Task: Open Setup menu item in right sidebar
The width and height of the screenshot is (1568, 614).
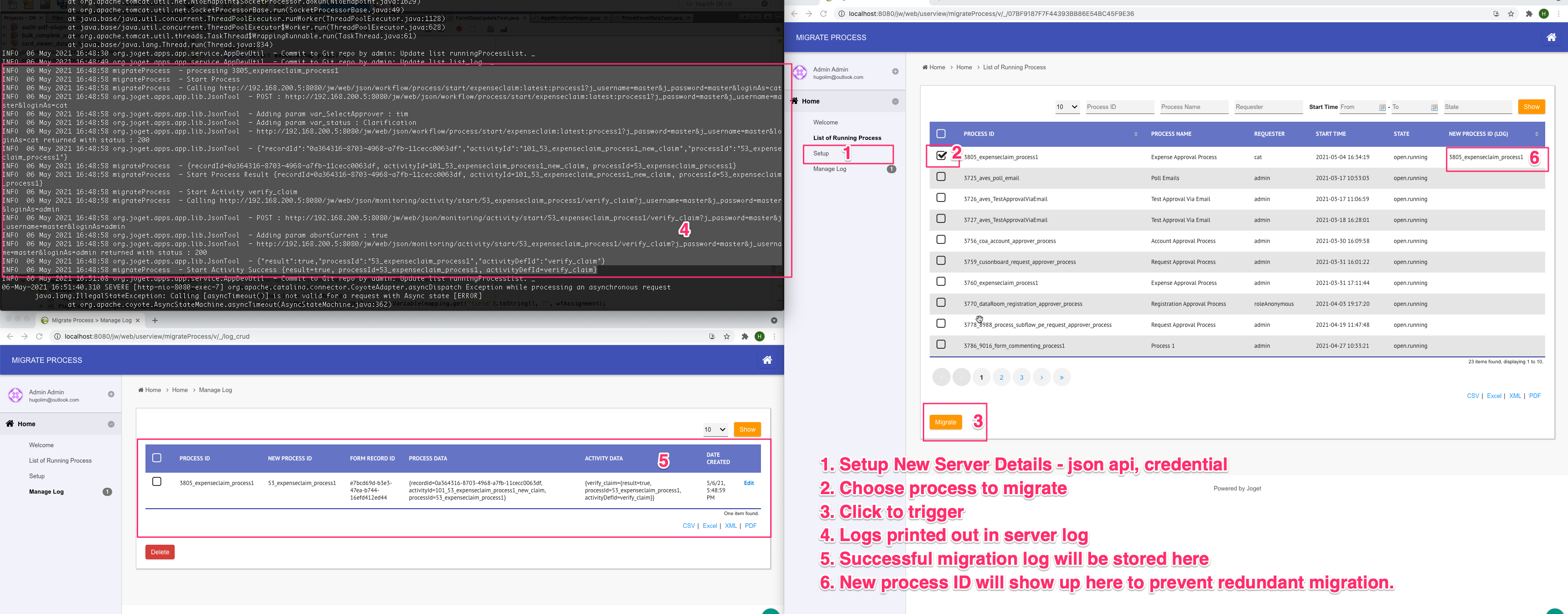Action: click(x=821, y=153)
